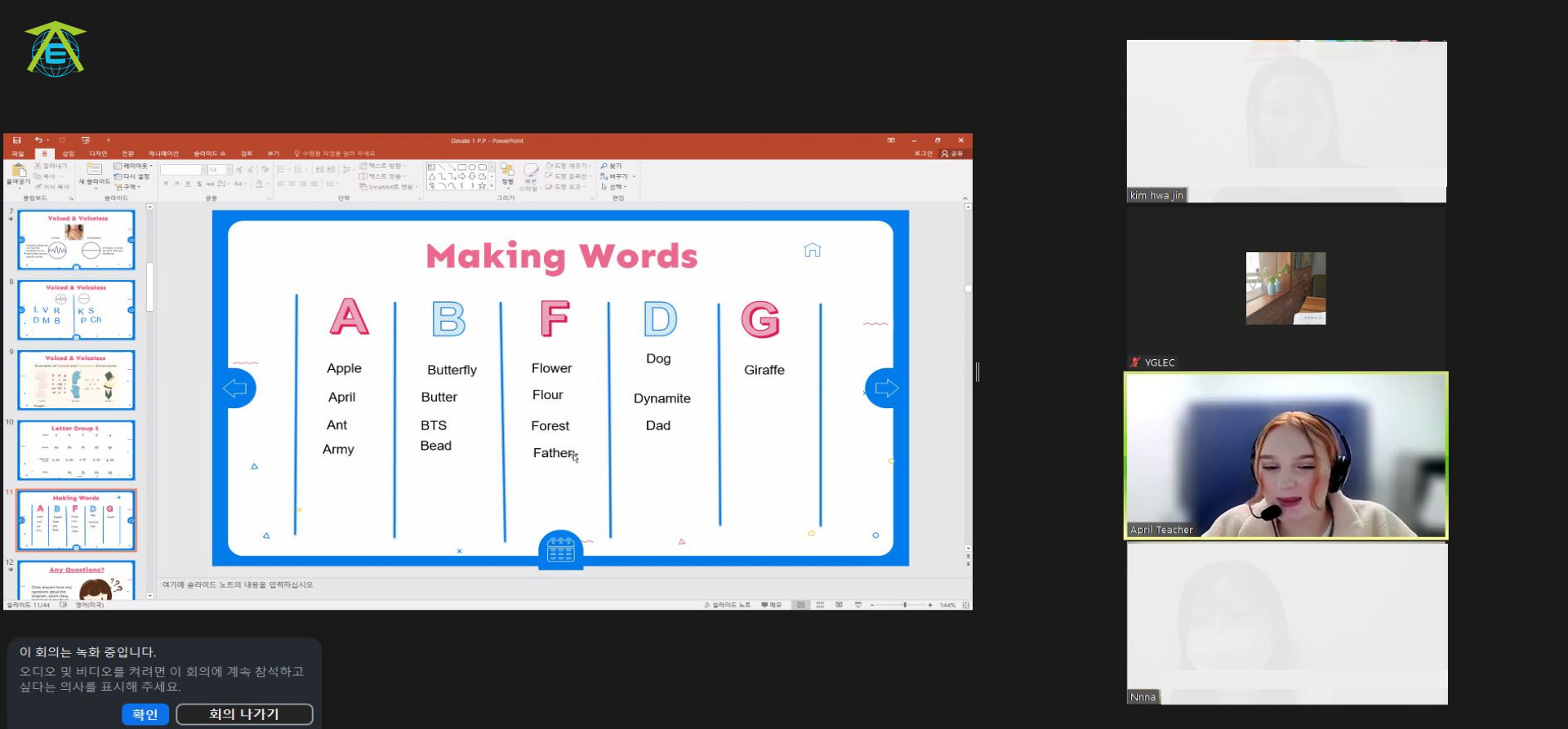The height and width of the screenshot is (729, 1568).
Task: Open quick access toolbar customize dropdown
Action: click(109, 140)
